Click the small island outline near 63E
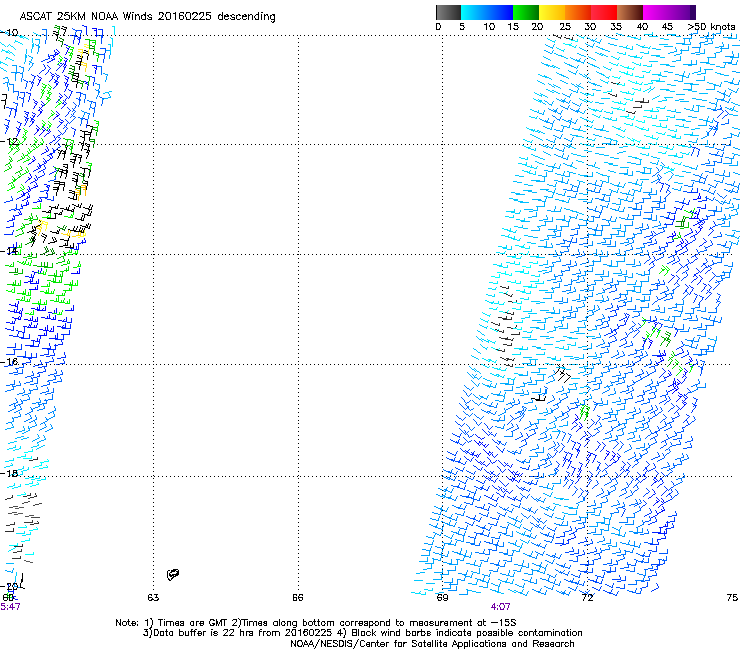 pyautogui.click(x=173, y=574)
